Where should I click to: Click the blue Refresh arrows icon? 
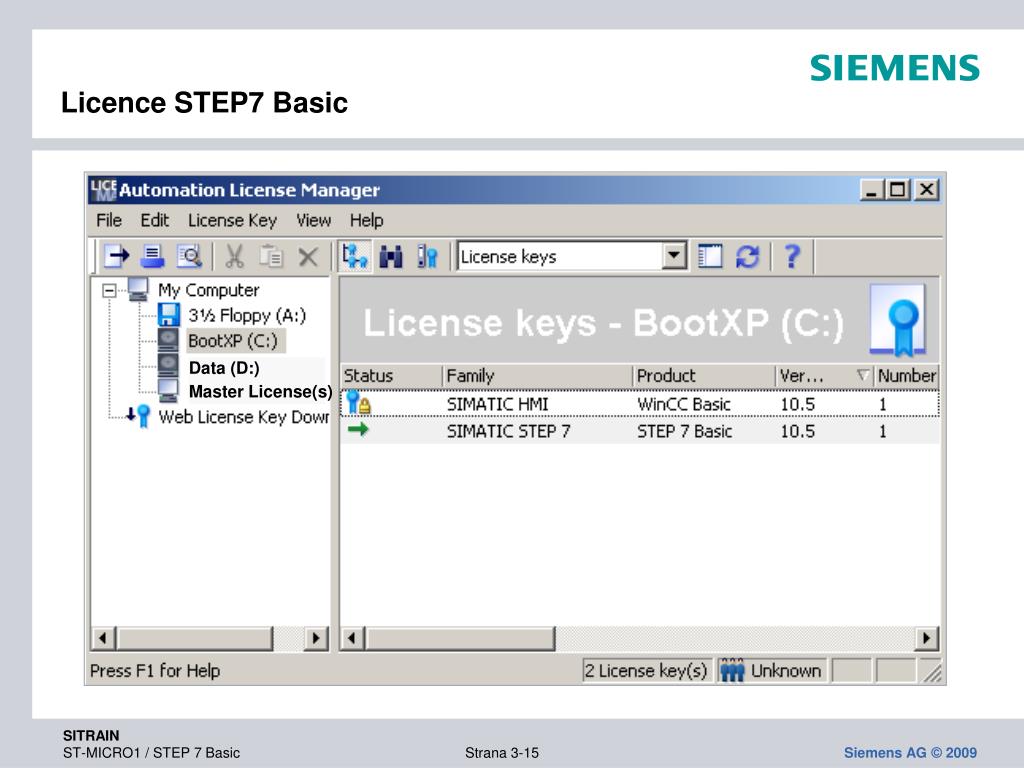pos(748,257)
